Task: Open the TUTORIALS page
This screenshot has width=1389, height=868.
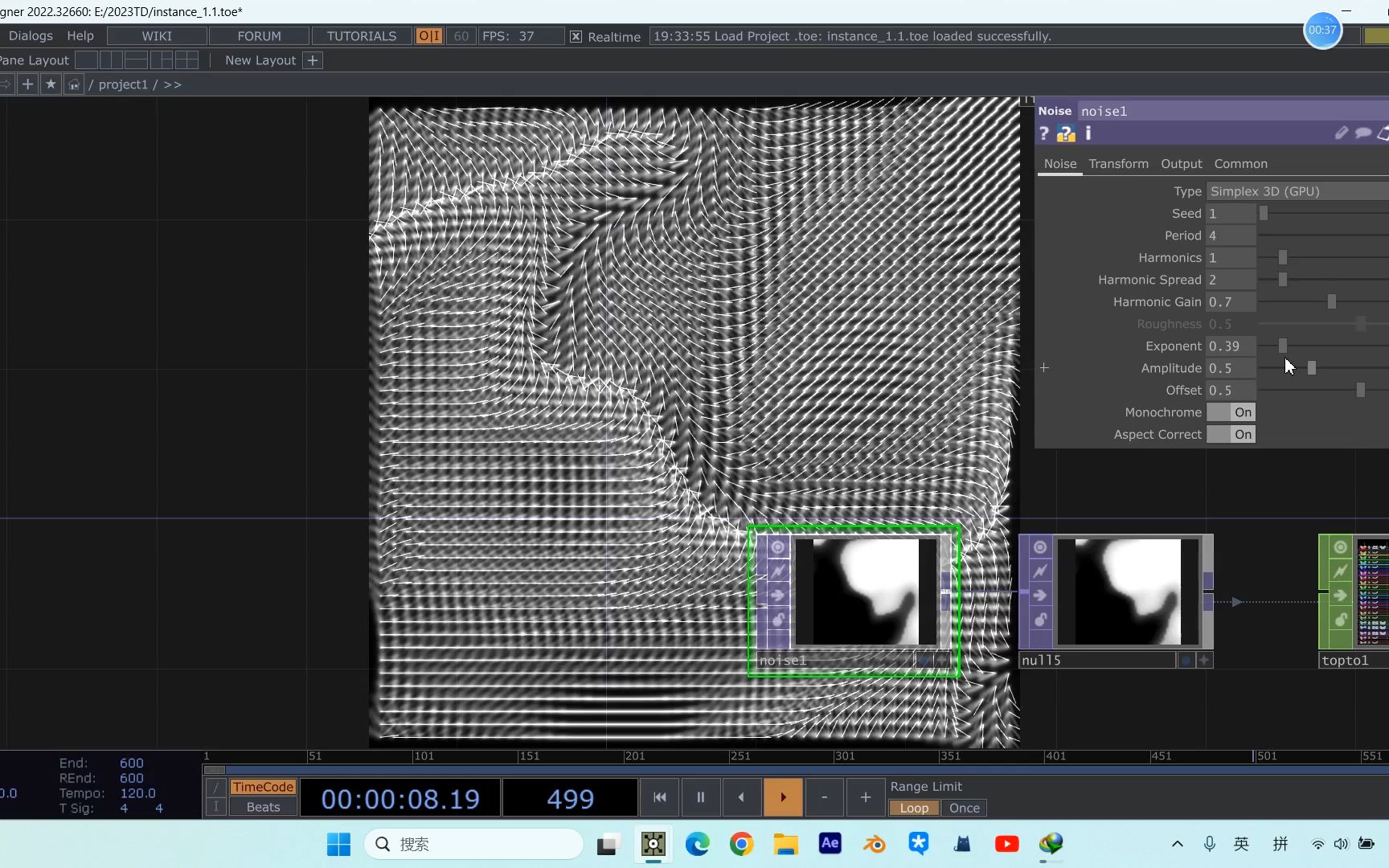Action: click(x=361, y=35)
